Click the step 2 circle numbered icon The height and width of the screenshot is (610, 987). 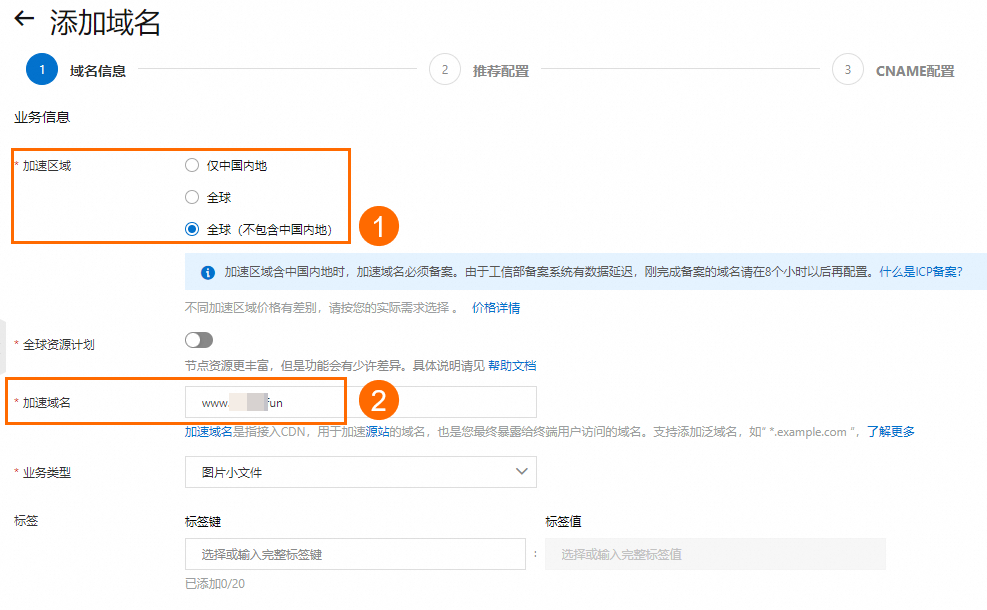pyautogui.click(x=444, y=70)
